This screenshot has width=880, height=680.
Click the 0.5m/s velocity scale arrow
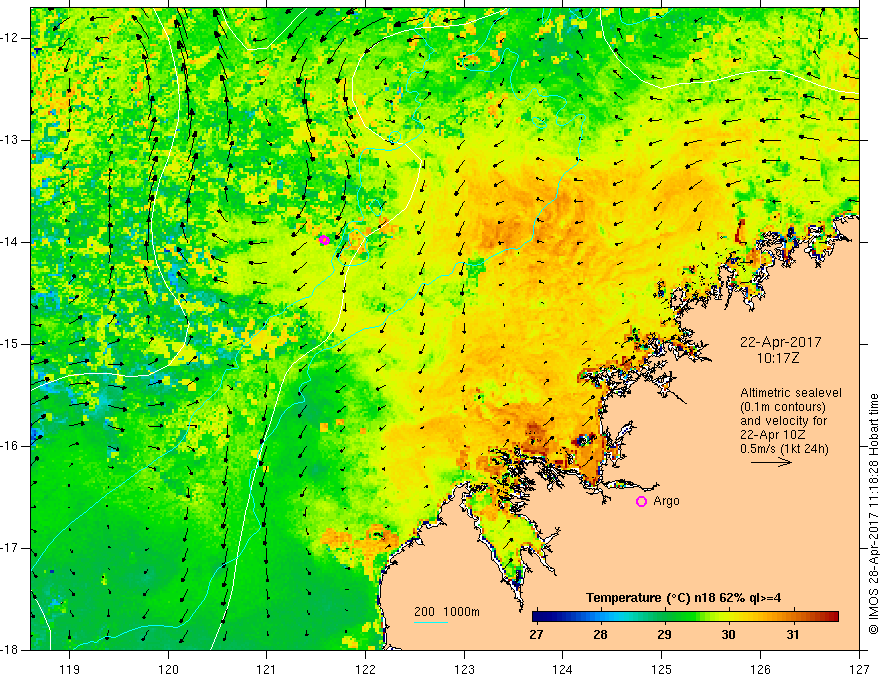tap(771, 462)
